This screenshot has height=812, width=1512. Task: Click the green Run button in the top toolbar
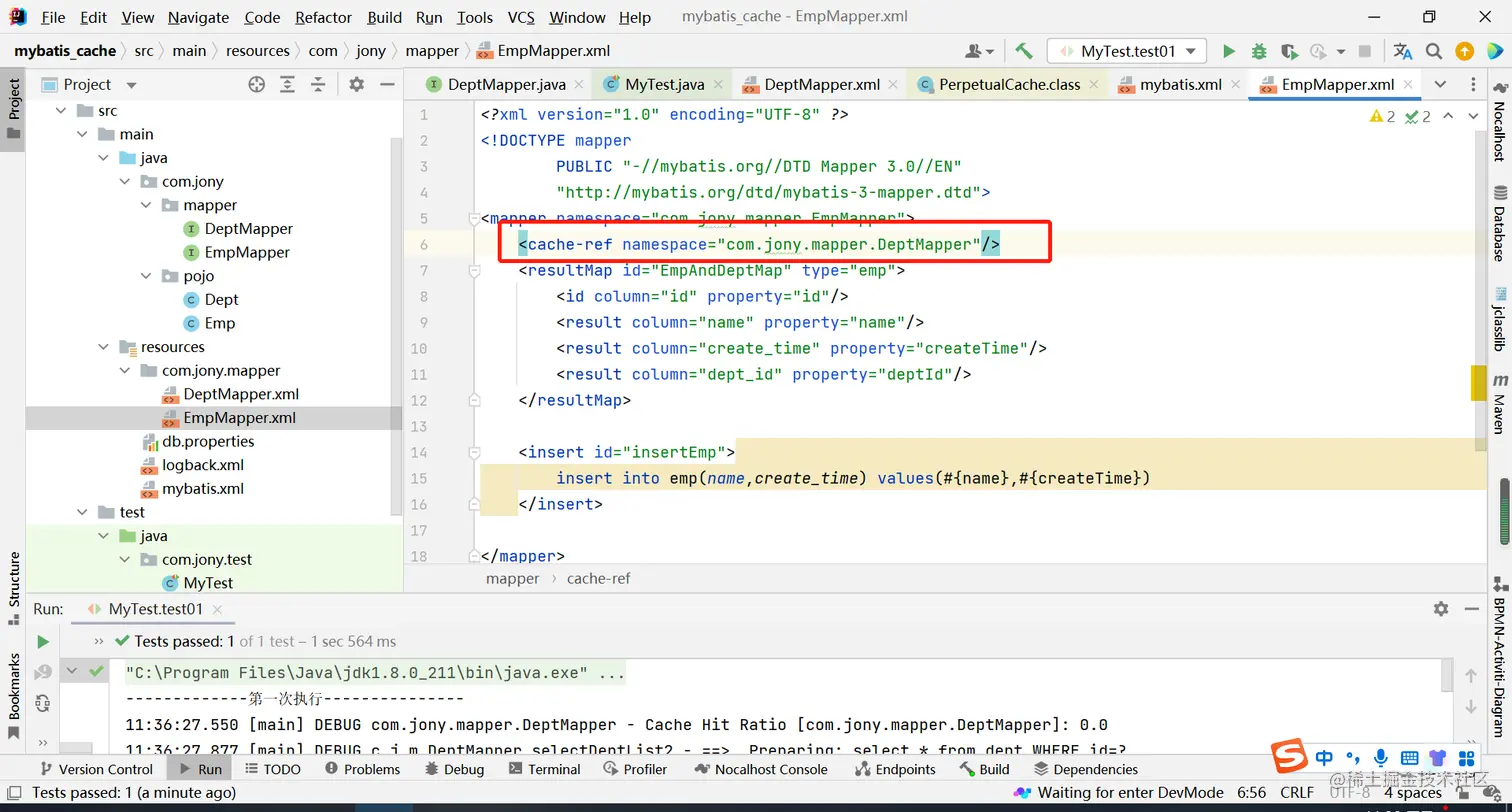point(1229,51)
